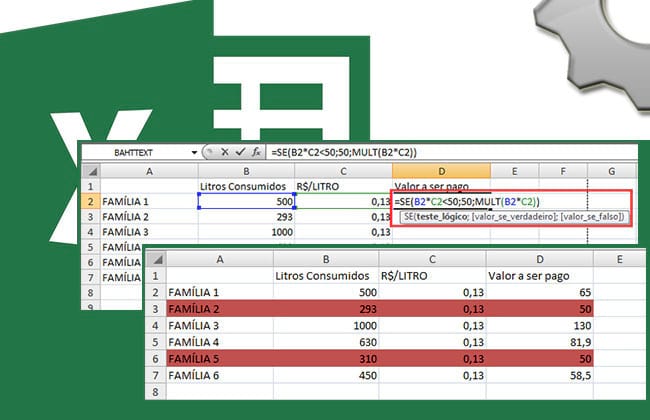Confirm formula with the checkmark icon
This screenshot has width=650, height=420.
coord(240,152)
